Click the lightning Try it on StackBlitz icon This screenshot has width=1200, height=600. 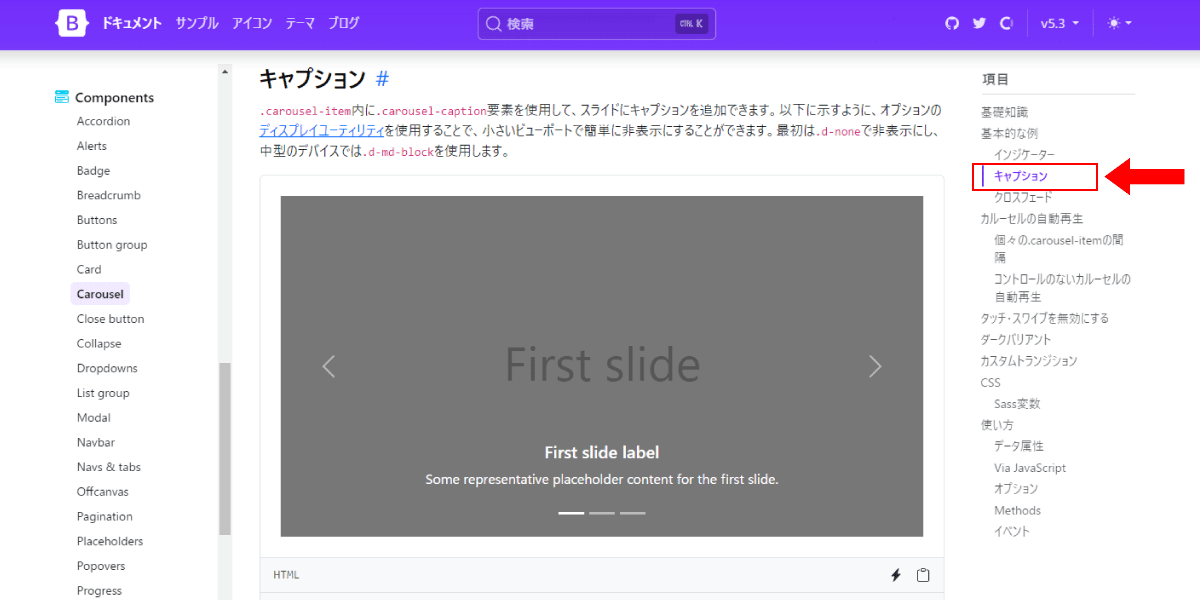[896, 575]
